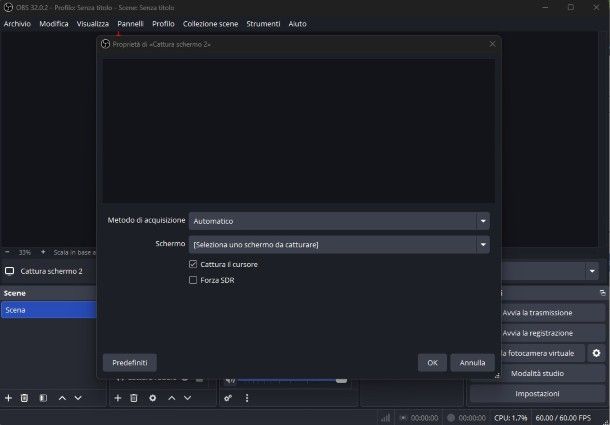Click the virtual camera settings gear icon

596,353
